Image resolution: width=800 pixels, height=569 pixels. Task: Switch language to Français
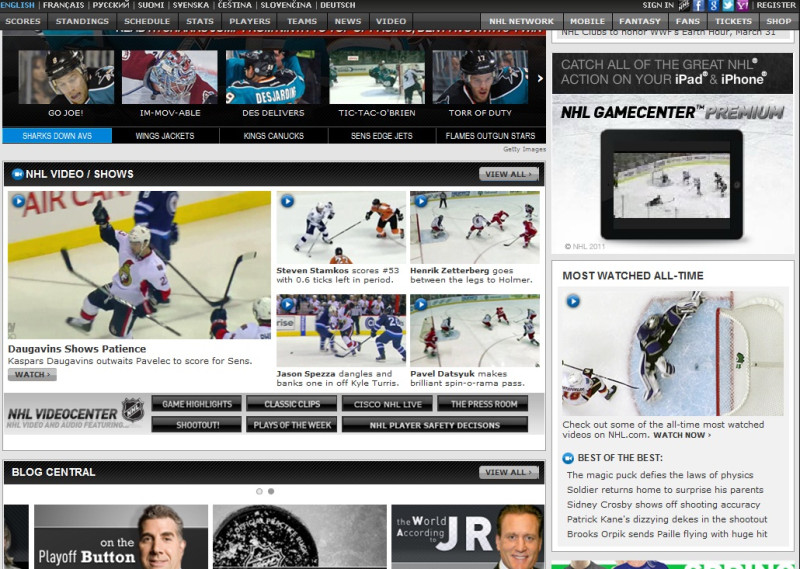pos(63,5)
